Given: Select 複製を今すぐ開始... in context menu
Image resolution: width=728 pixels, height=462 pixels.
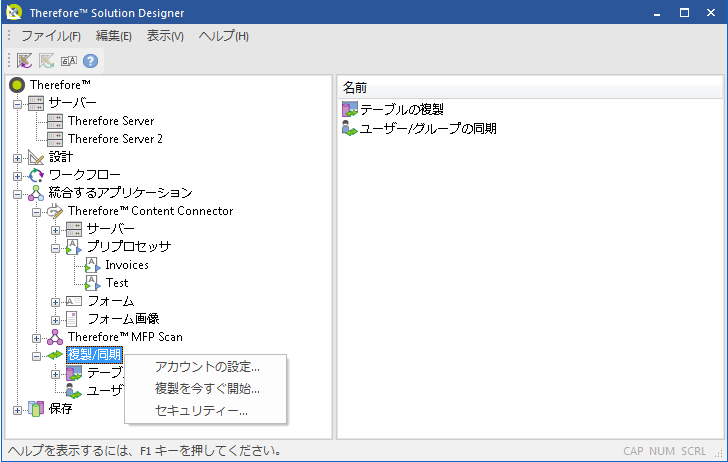Looking at the screenshot, I should click(x=207, y=388).
